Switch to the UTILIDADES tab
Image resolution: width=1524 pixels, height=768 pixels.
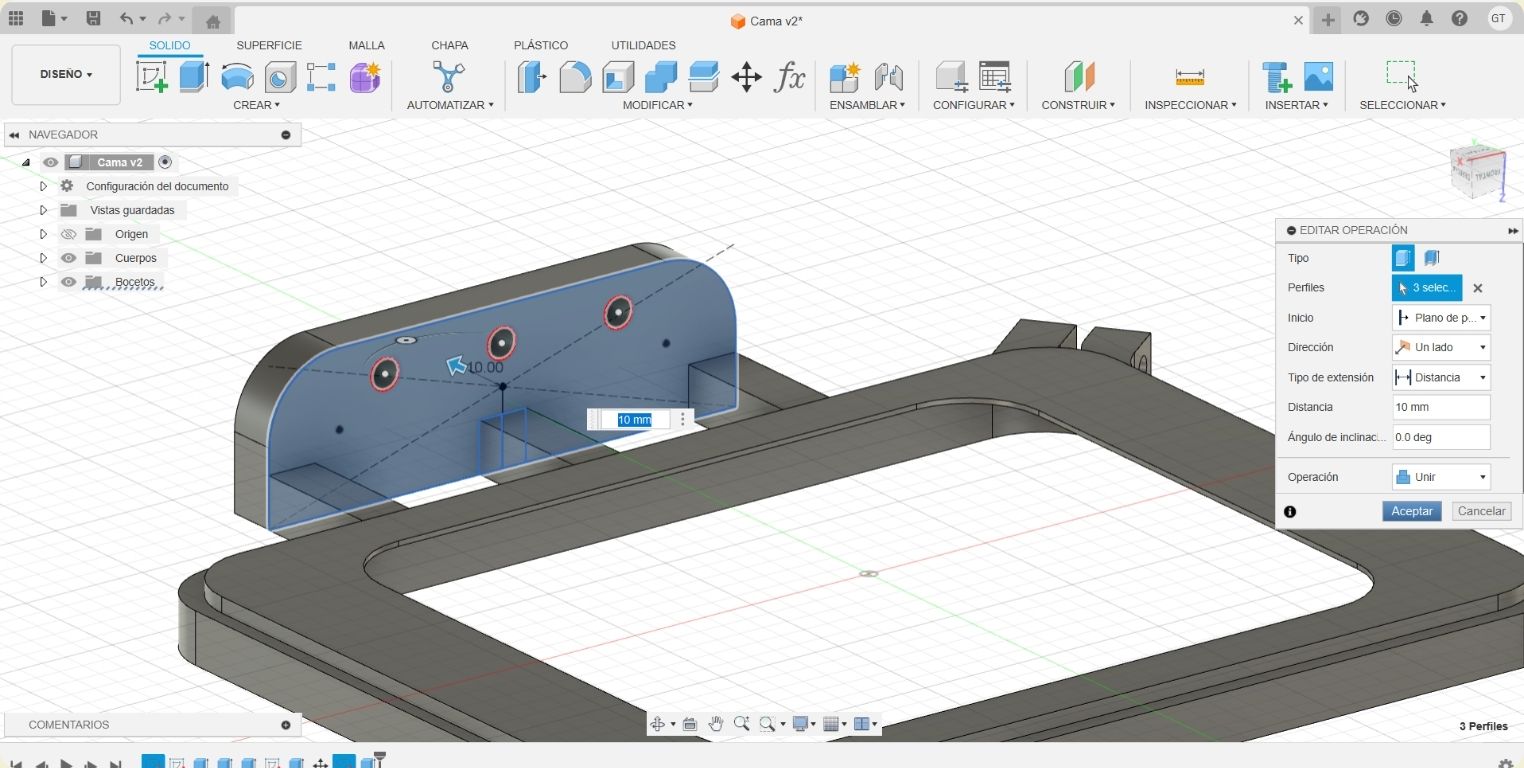643,45
